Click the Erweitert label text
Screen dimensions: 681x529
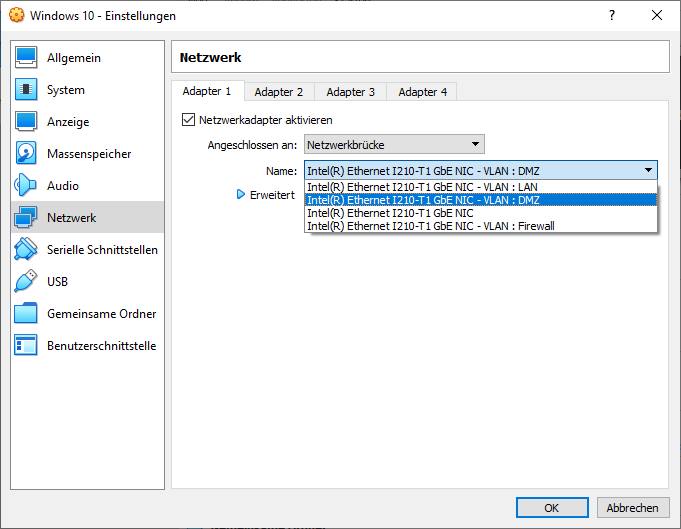point(272,195)
